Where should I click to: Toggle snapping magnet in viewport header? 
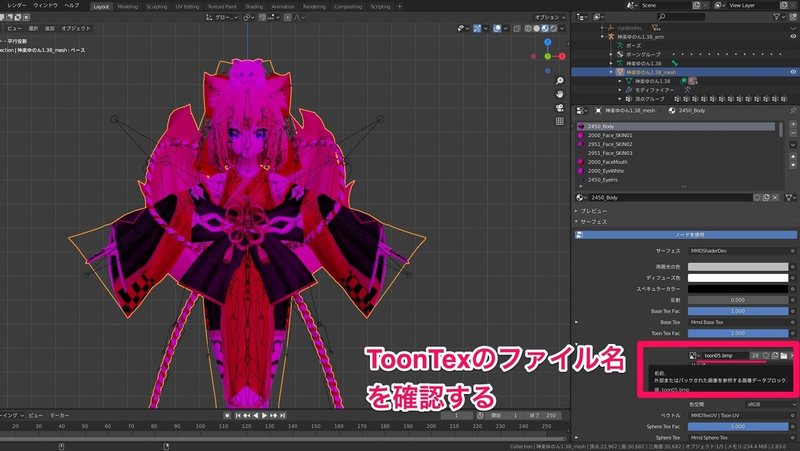(x=262, y=17)
